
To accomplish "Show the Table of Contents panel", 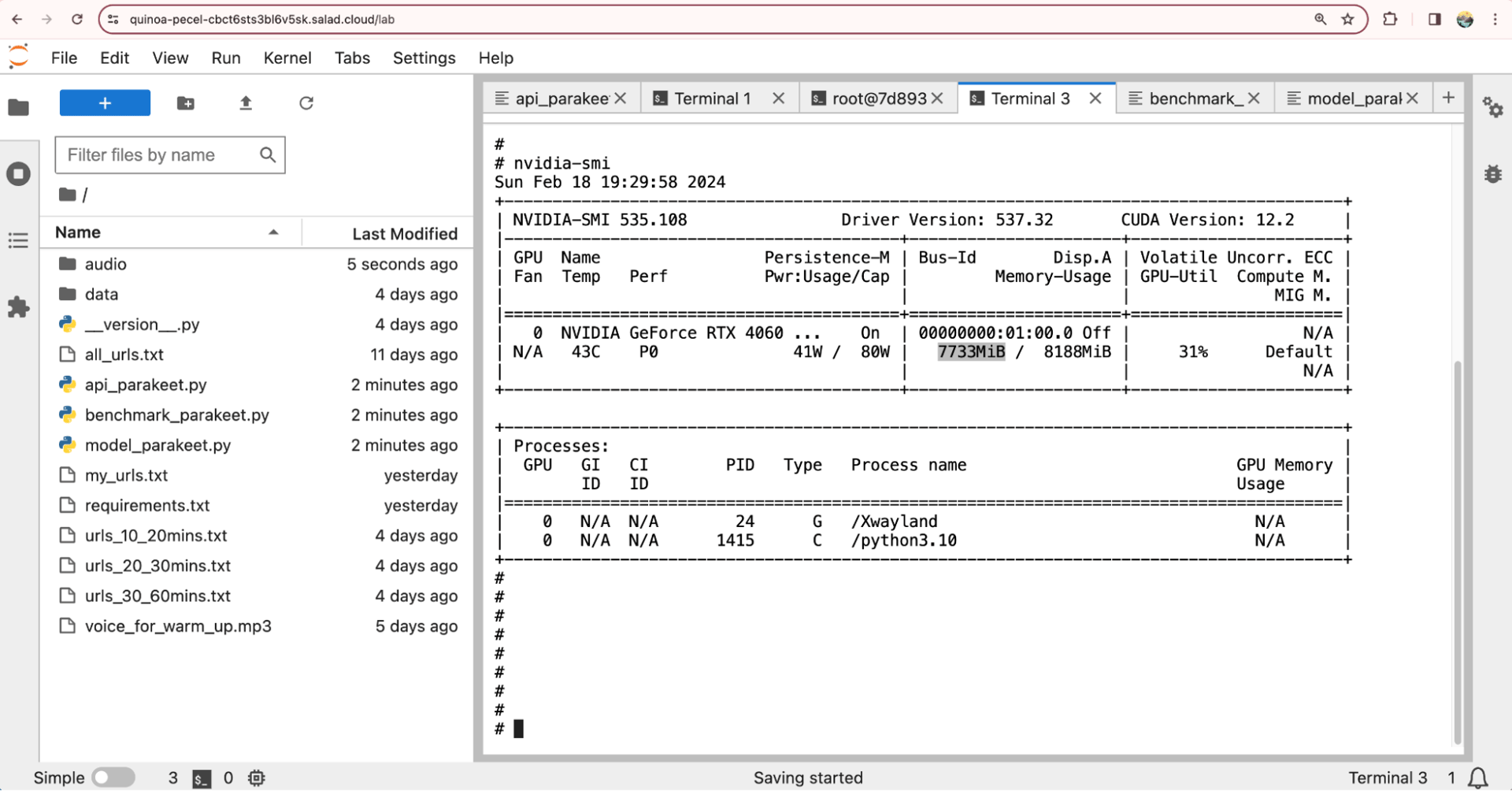I will tap(19, 241).
